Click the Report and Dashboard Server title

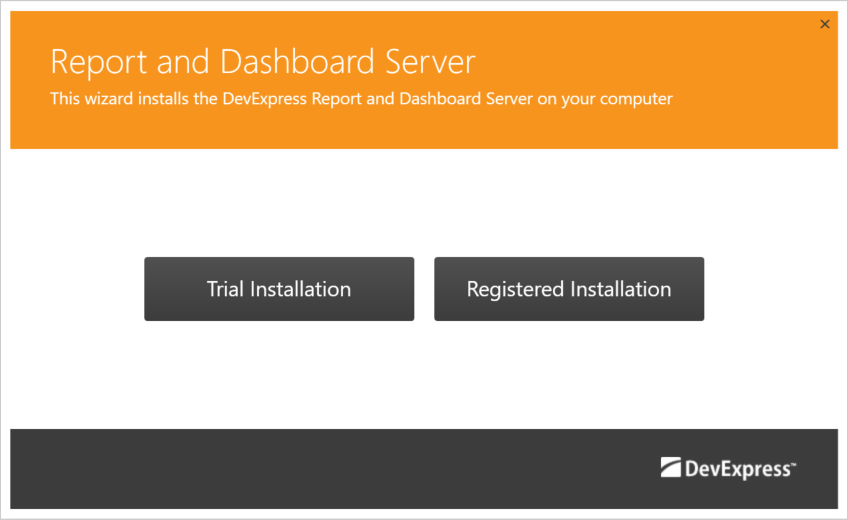click(x=263, y=62)
